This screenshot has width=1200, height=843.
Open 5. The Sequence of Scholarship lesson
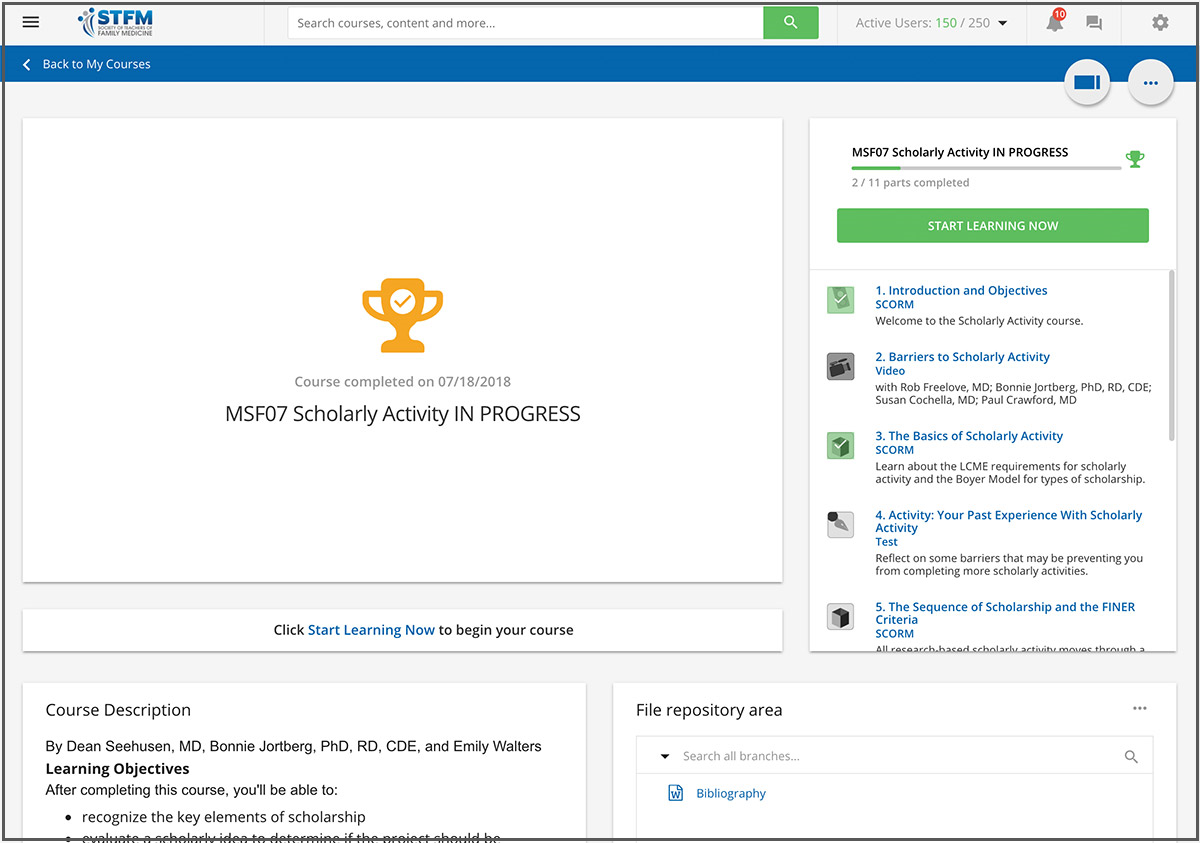1006,613
